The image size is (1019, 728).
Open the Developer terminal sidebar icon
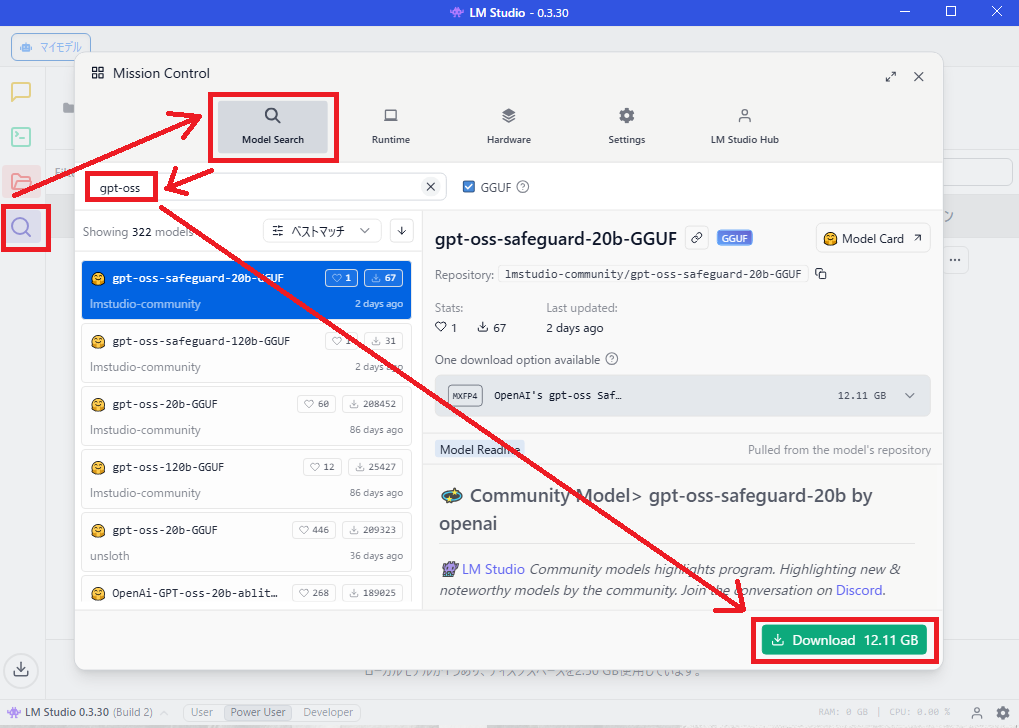tap(21, 137)
